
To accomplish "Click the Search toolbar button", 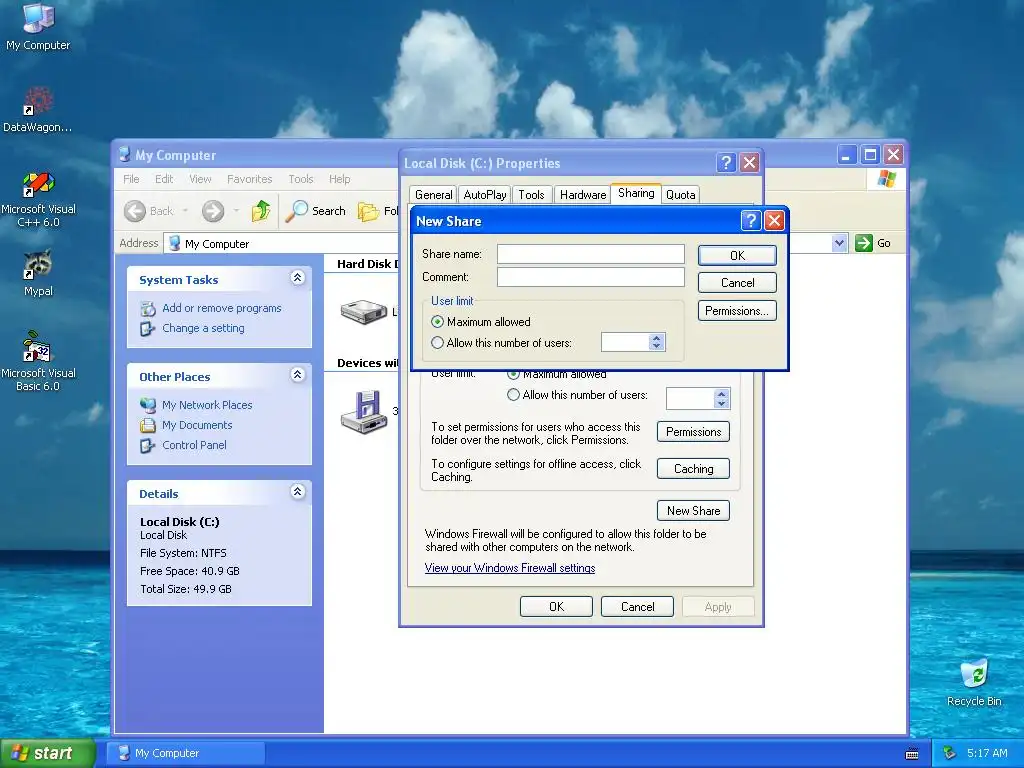I will pyautogui.click(x=315, y=210).
